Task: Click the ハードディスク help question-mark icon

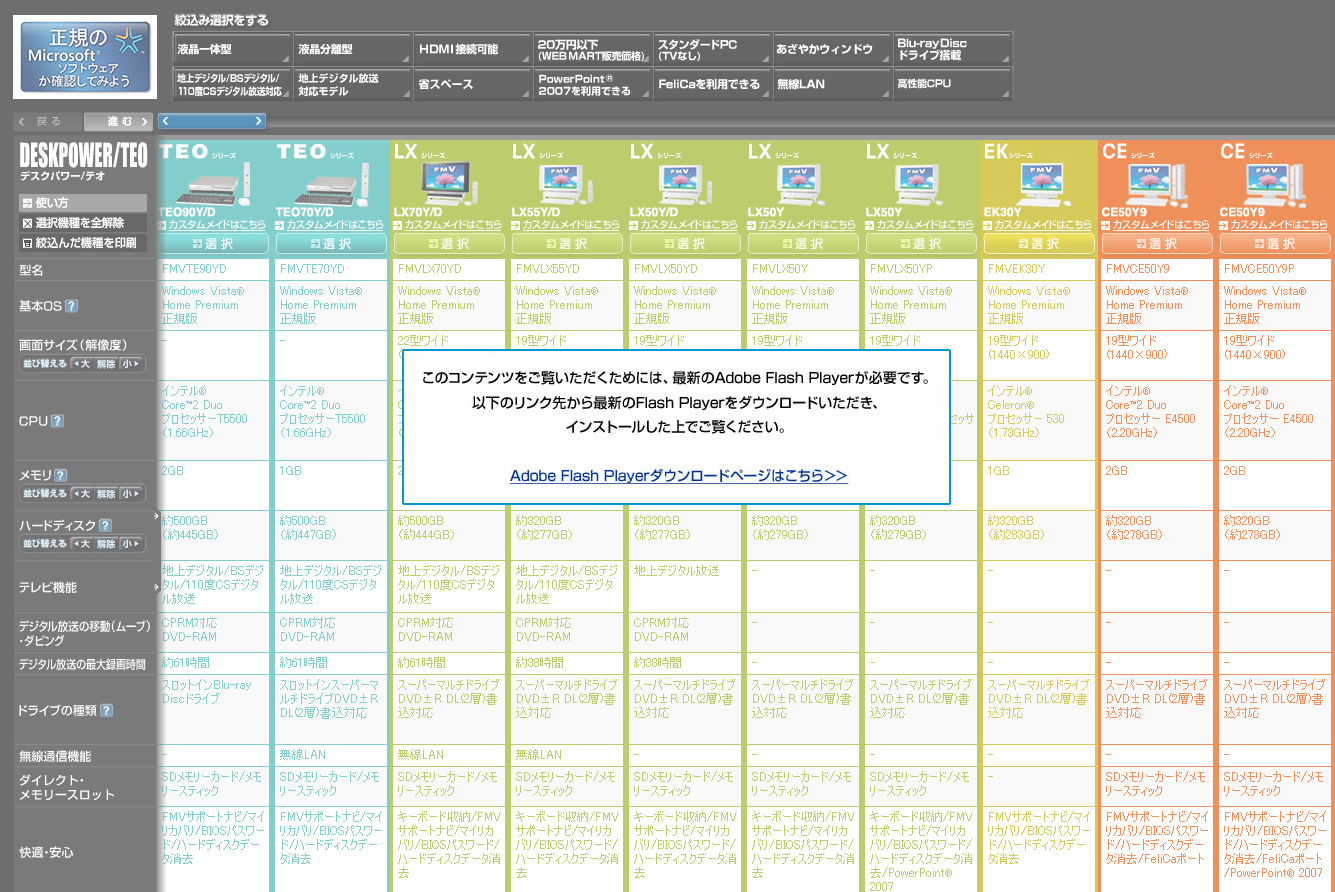Action: tap(105, 525)
